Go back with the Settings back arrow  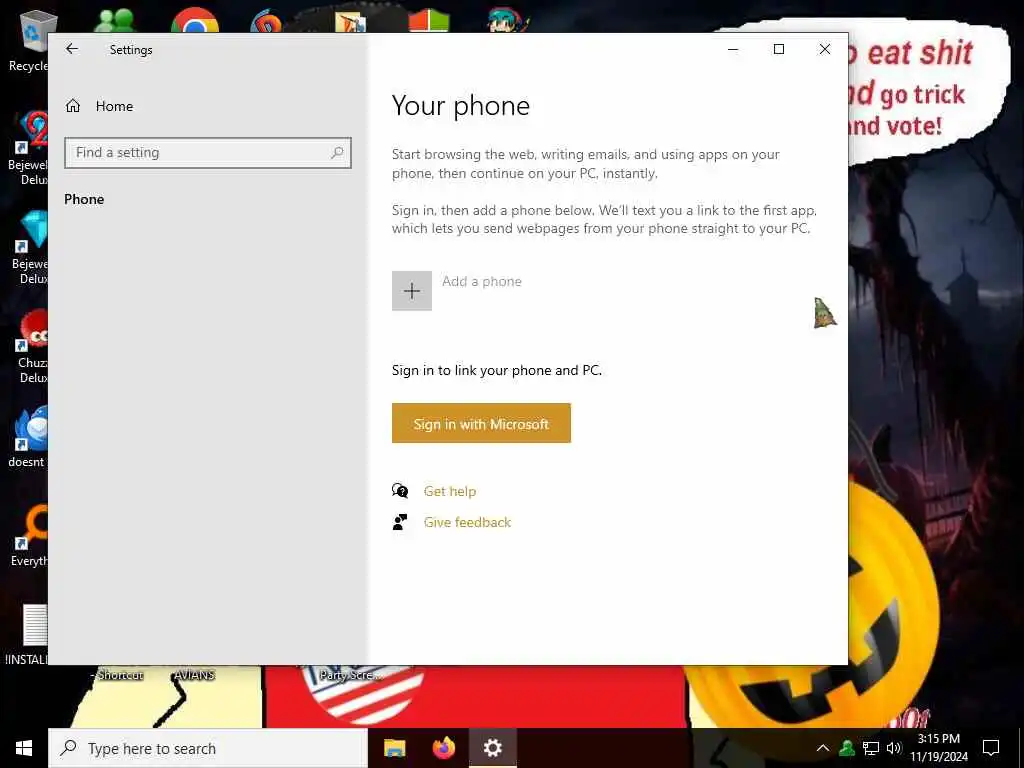click(x=72, y=49)
